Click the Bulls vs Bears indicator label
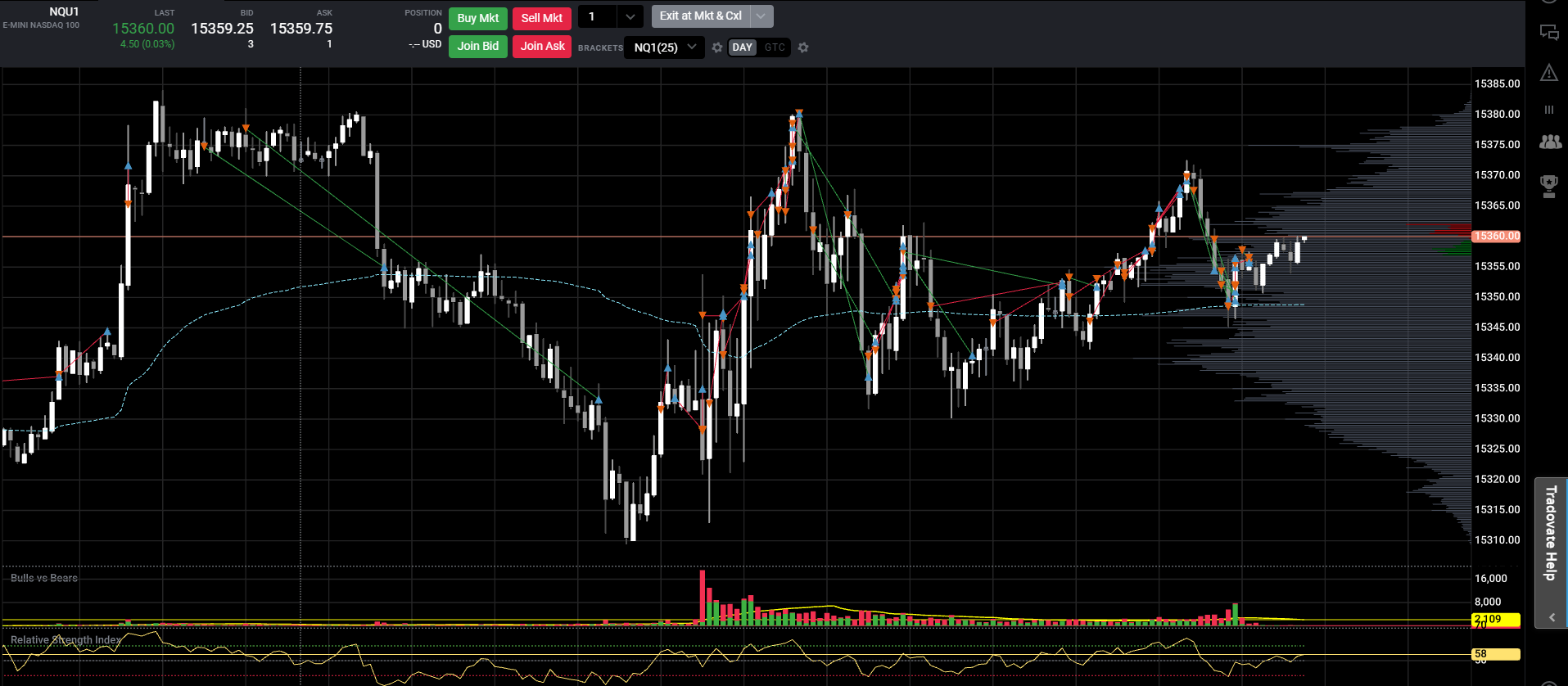The width and height of the screenshot is (1568, 686). 44,578
